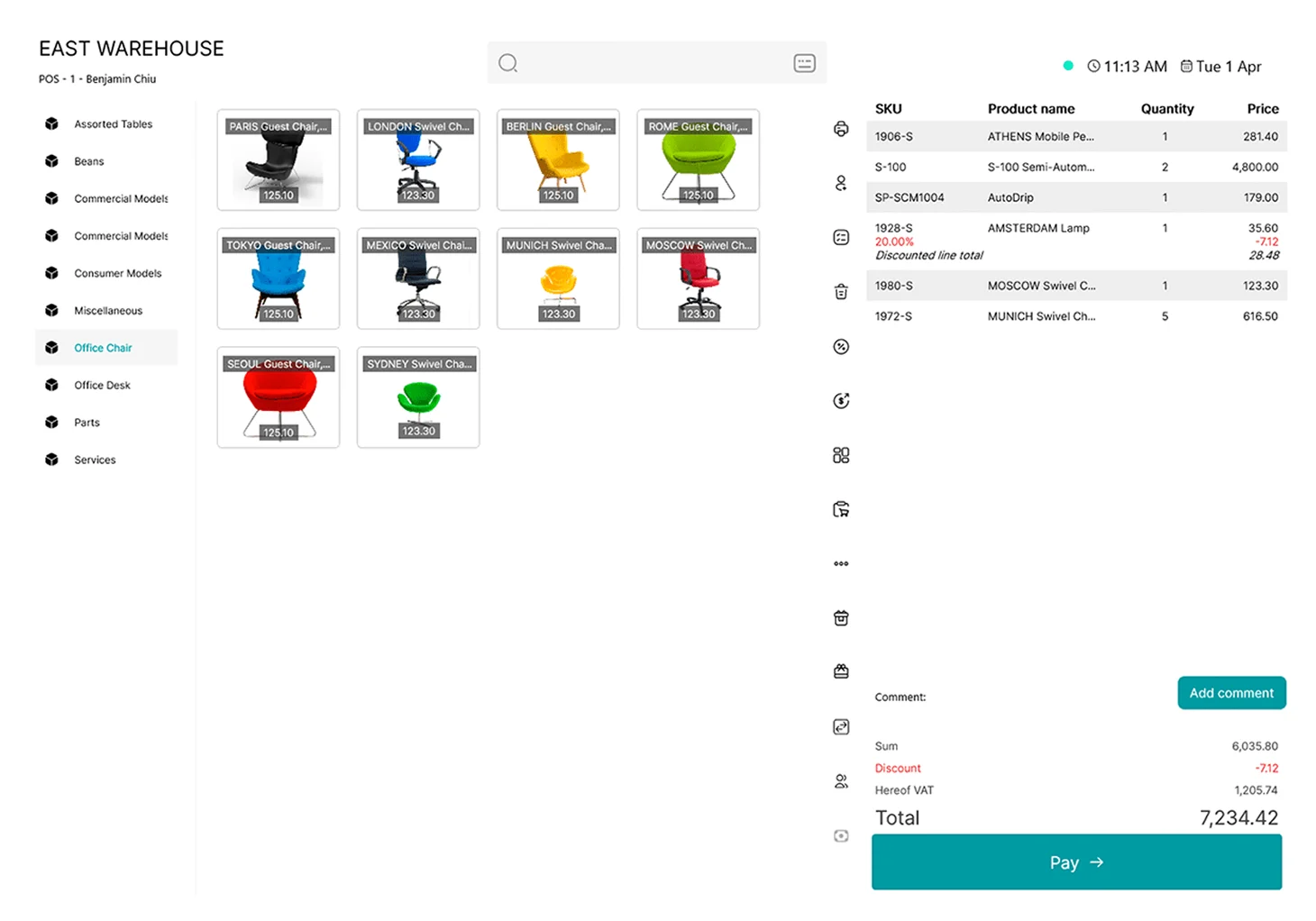The width and height of the screenshot is (1316, 921).
Task: Add the MOSCOW Swivel Chair product tile
Action: 699,278
